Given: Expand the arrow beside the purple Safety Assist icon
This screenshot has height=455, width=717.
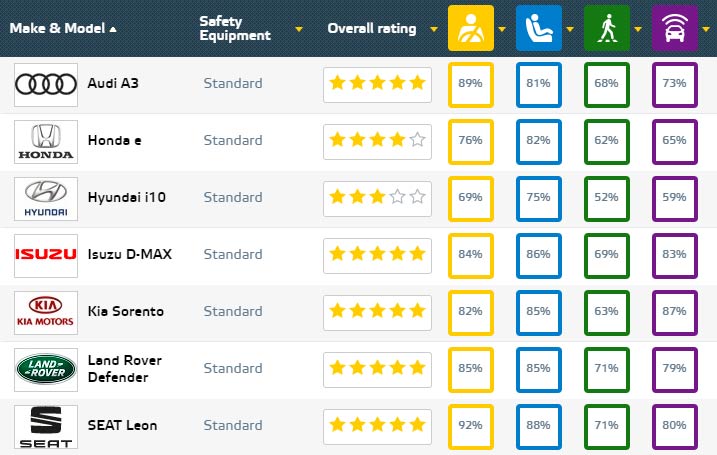Looking at the screenshot, I should pyautogui.click(x=706, y=29).
